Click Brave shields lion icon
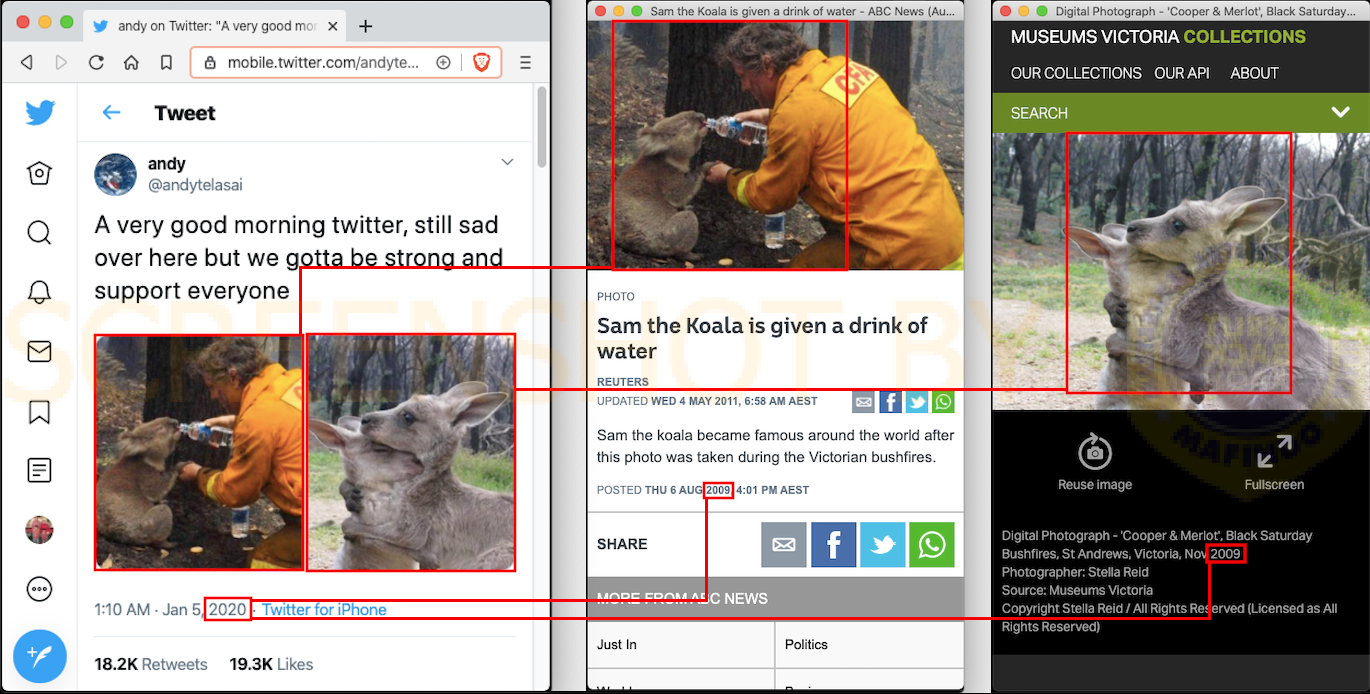Image resolution: width=1370 pixels, height=694 pixels. coord(481,63)
